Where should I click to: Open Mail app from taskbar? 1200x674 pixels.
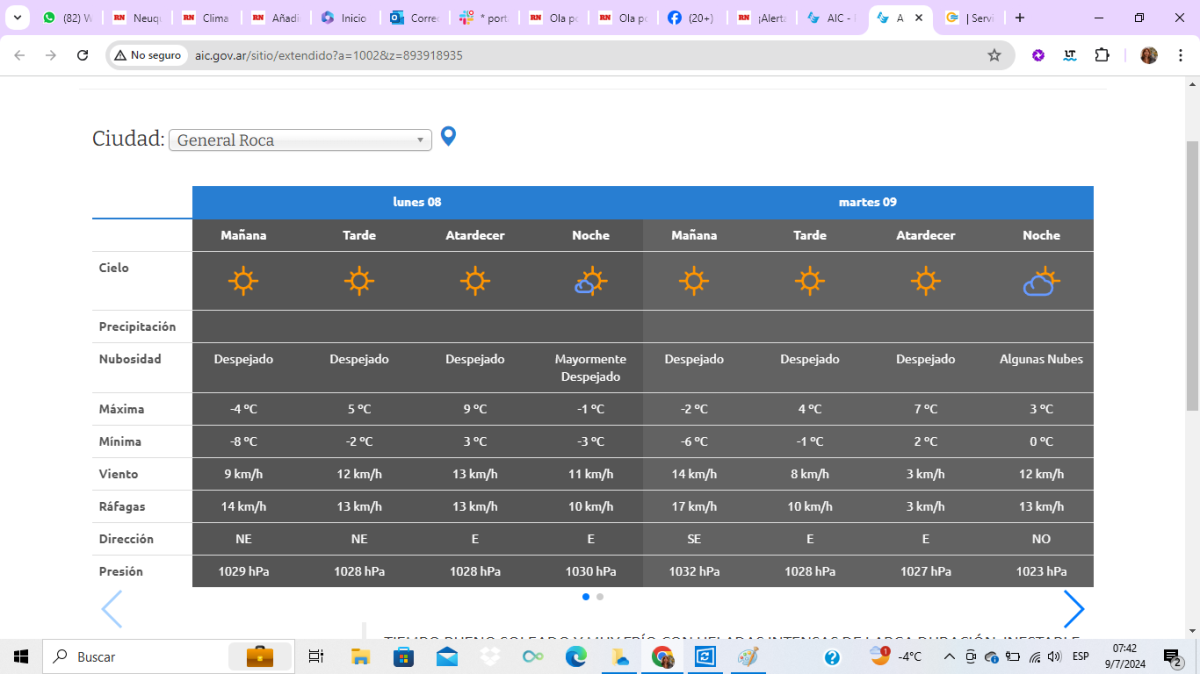(x=447, y=657)
